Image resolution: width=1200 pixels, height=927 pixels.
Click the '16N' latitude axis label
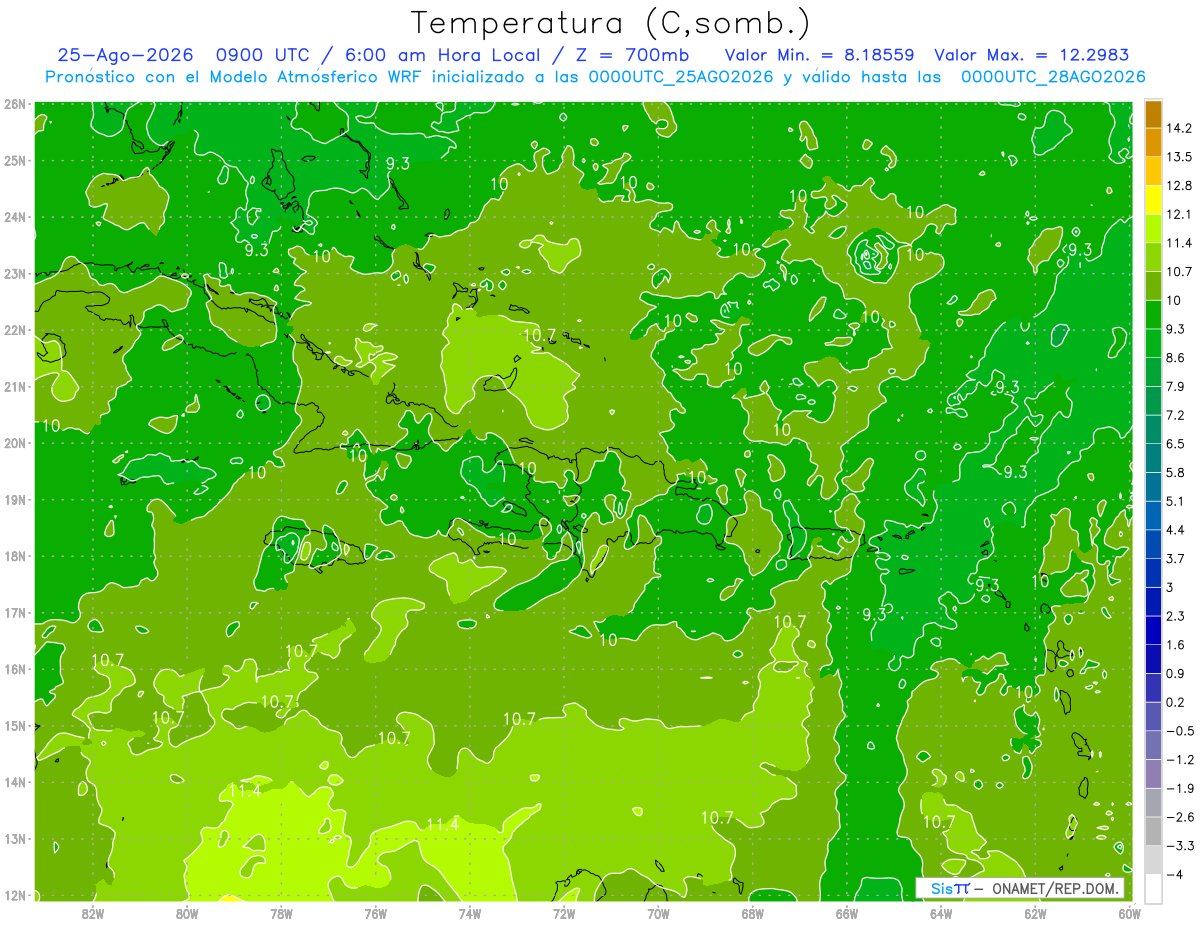(16, 669)
